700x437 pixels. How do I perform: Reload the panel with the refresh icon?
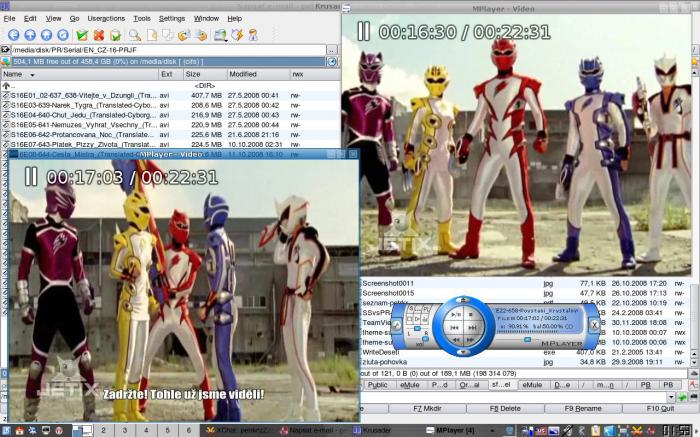[x=63, y=35]
